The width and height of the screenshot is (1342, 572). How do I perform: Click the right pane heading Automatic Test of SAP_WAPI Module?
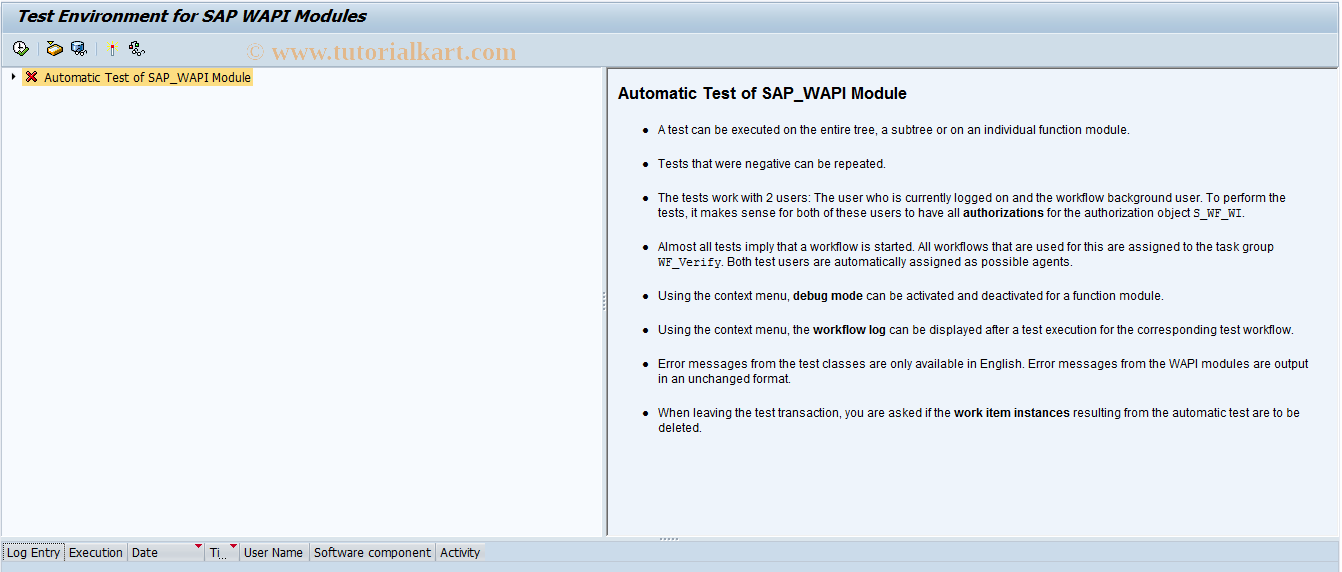point(762,93)
